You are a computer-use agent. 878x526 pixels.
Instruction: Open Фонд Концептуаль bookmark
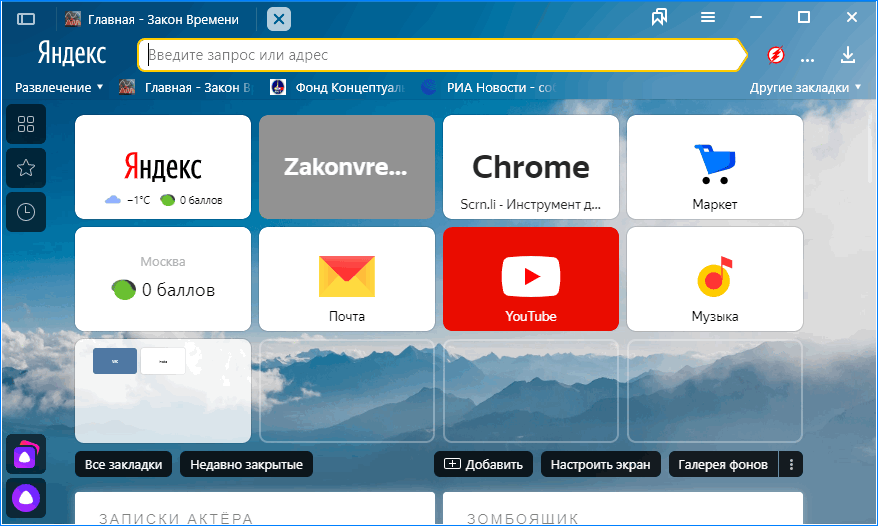337,87
